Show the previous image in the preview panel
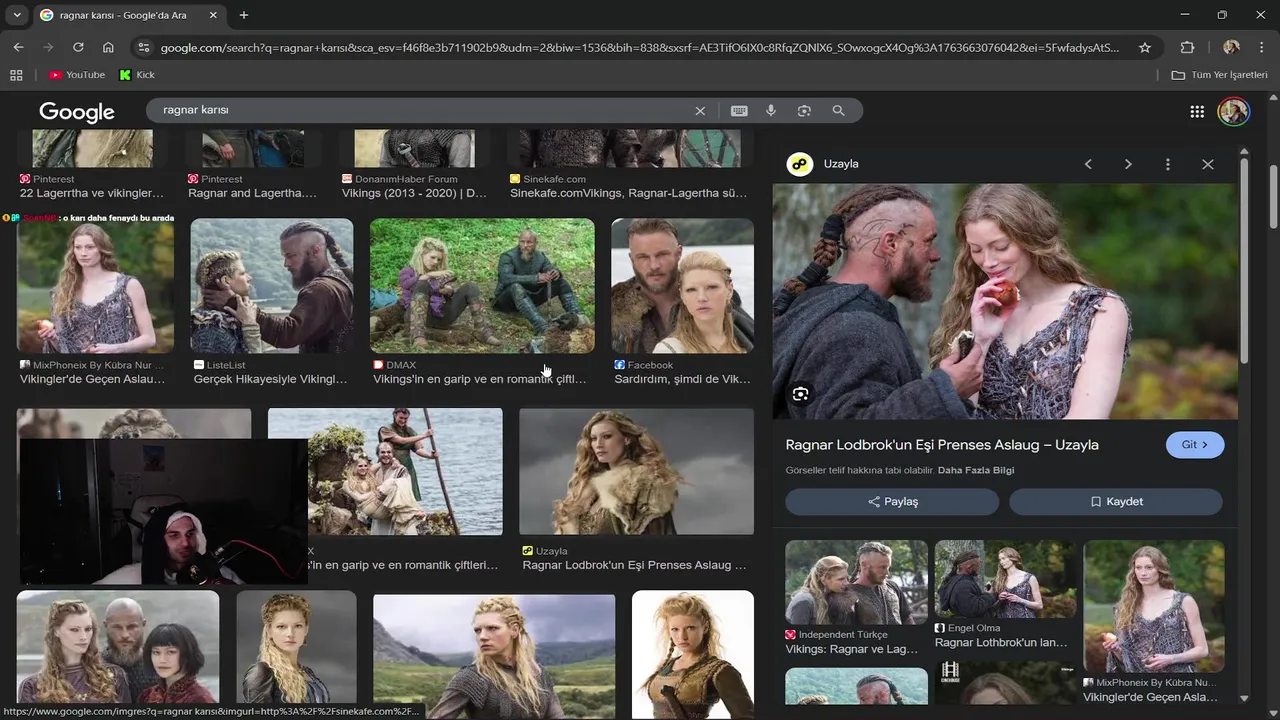Viewport: 1280px width, 720px height. pyautogui.click(x=1088, y=164)
